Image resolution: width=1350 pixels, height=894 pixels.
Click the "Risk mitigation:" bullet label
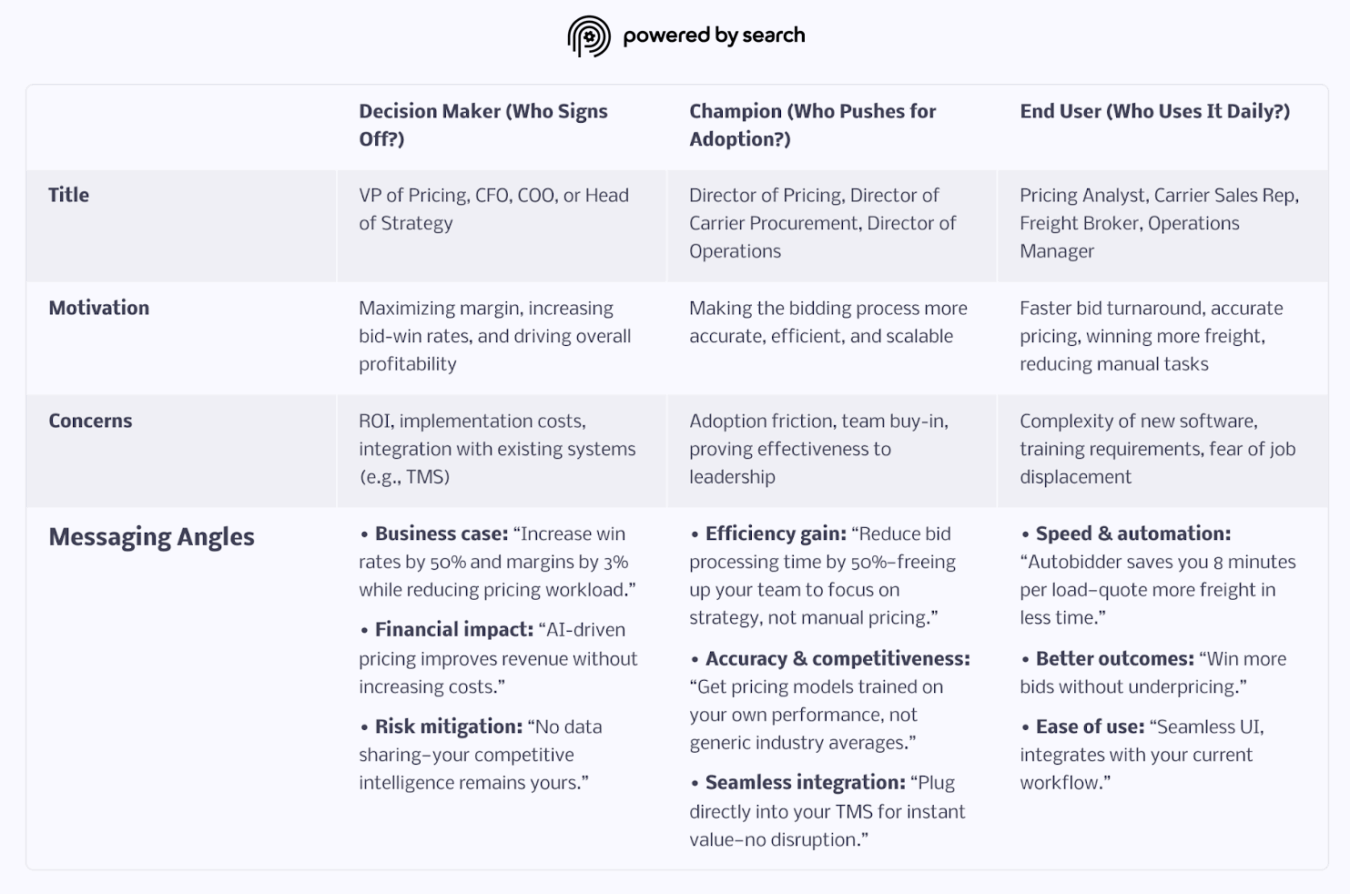pyautogui.click(x=448, y=727)
